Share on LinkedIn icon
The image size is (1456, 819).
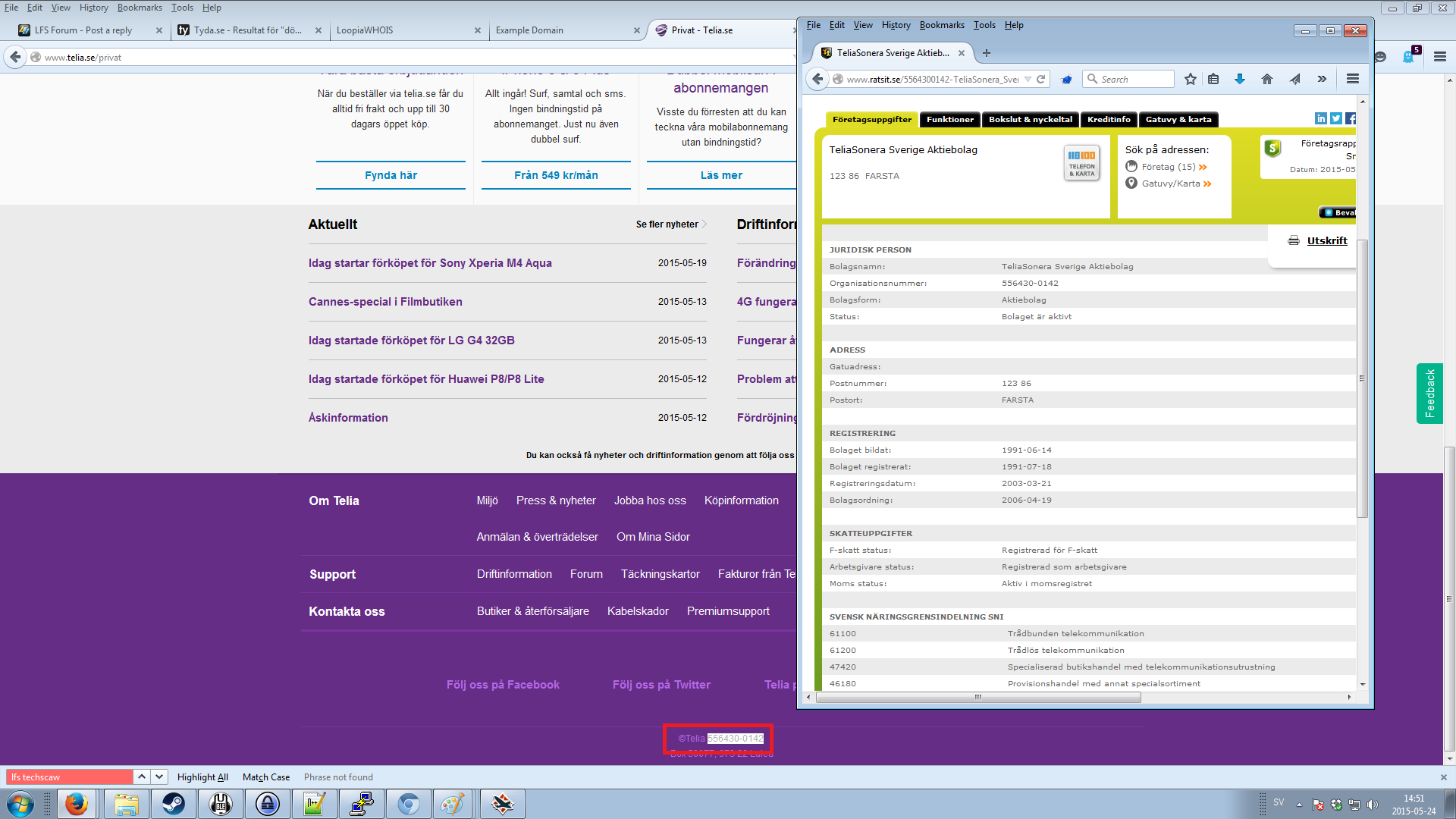click(1321, 118)
